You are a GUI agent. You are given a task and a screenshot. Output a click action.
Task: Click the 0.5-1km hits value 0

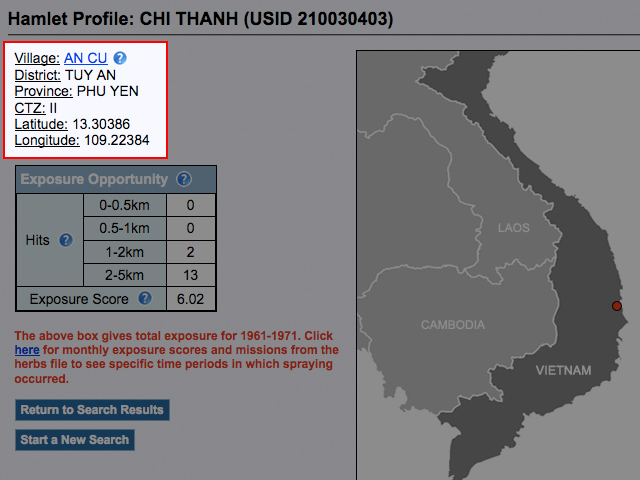coord(191,228)
